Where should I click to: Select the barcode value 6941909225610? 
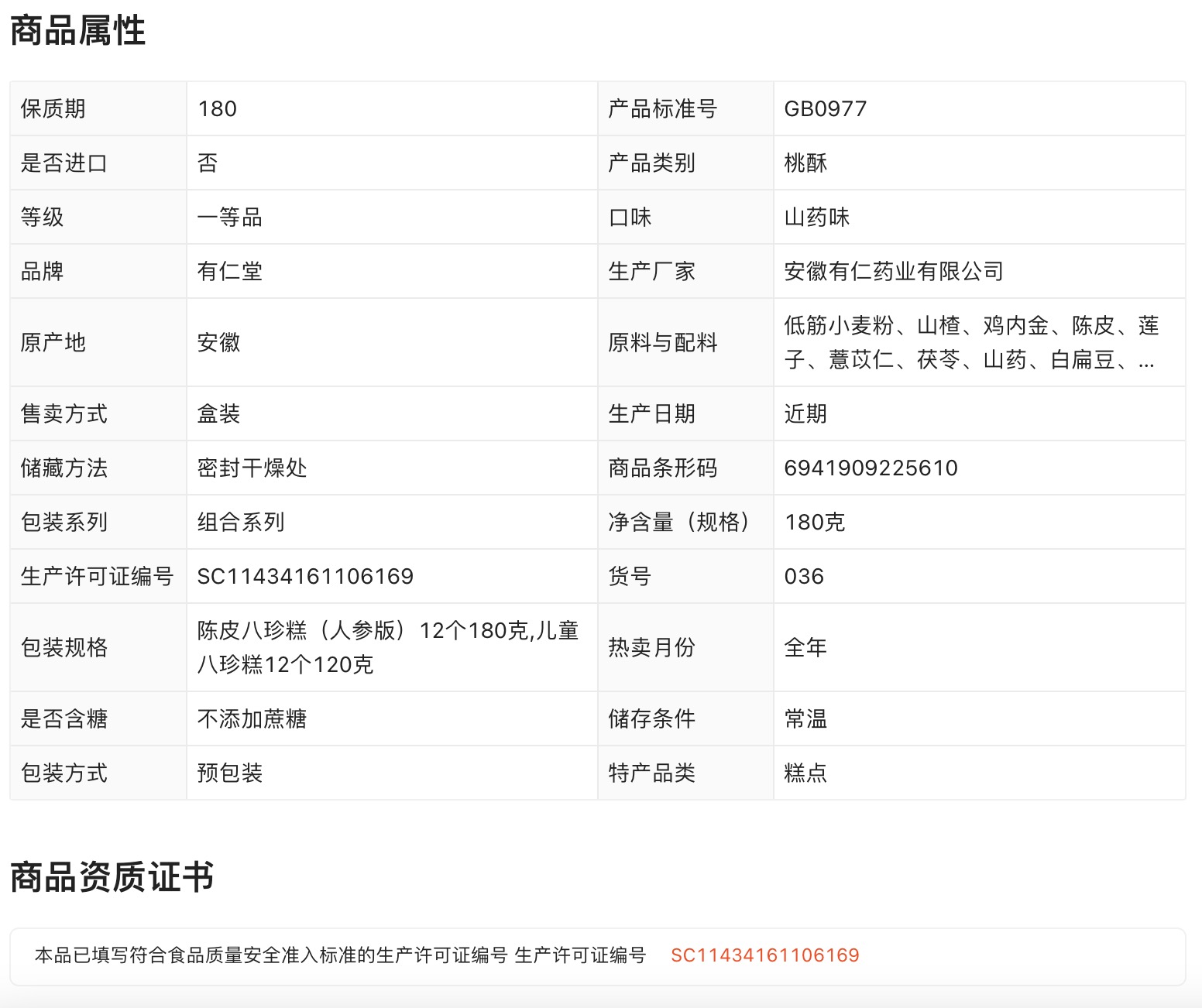click(x=871, y=468)
